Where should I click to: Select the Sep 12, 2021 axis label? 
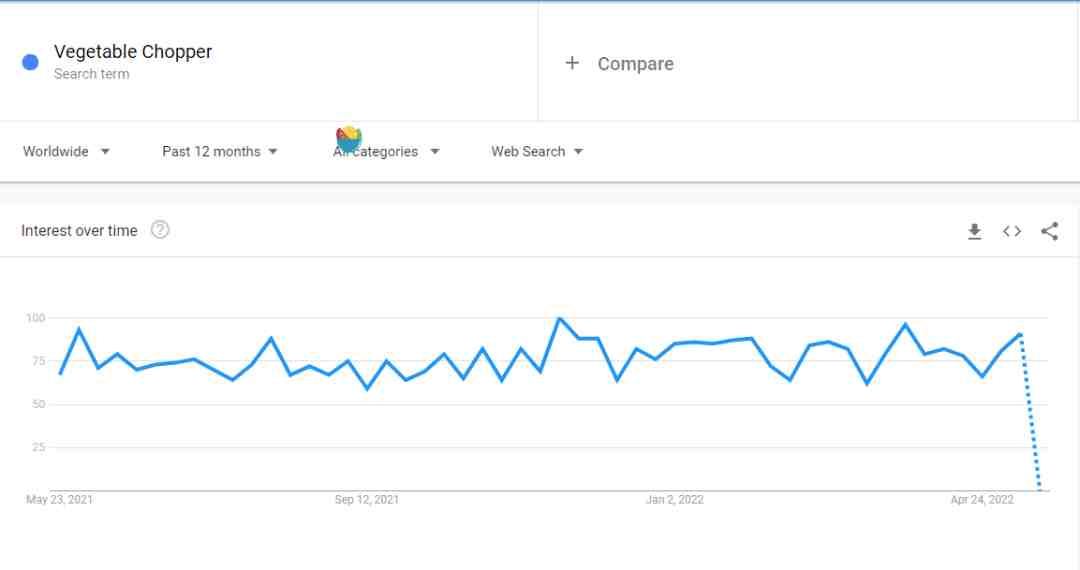click(366, 500)
